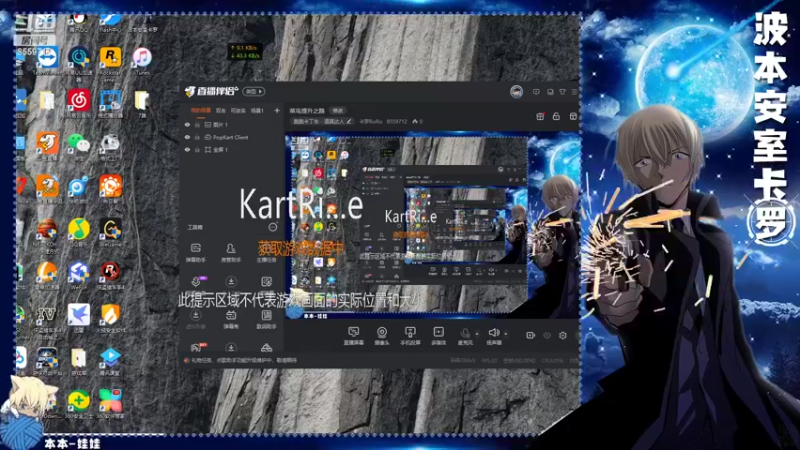Lock the 全屏 1 source layer

tap(197, 150)
